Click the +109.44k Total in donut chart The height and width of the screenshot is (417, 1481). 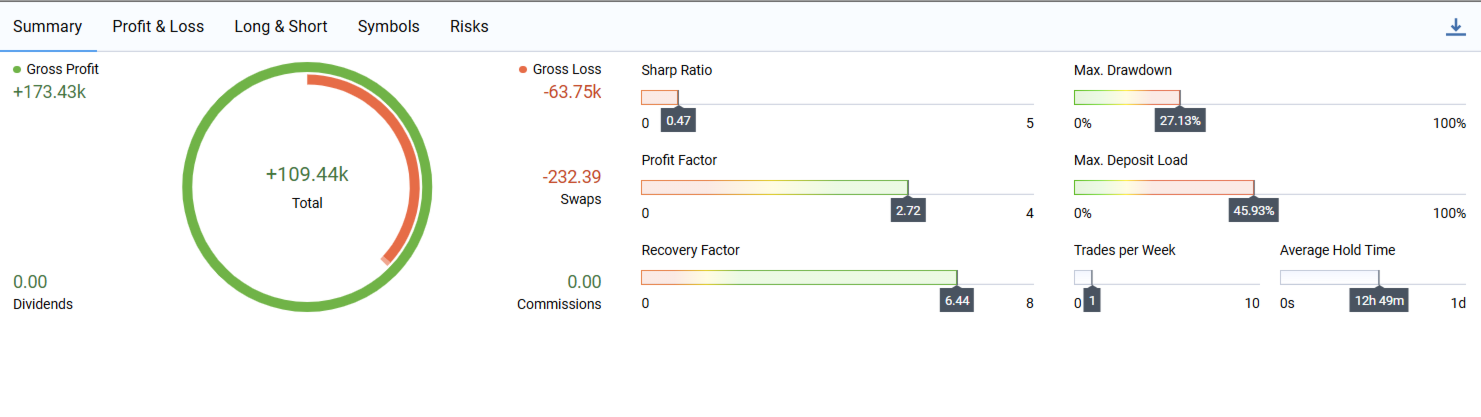click(307, 175)
